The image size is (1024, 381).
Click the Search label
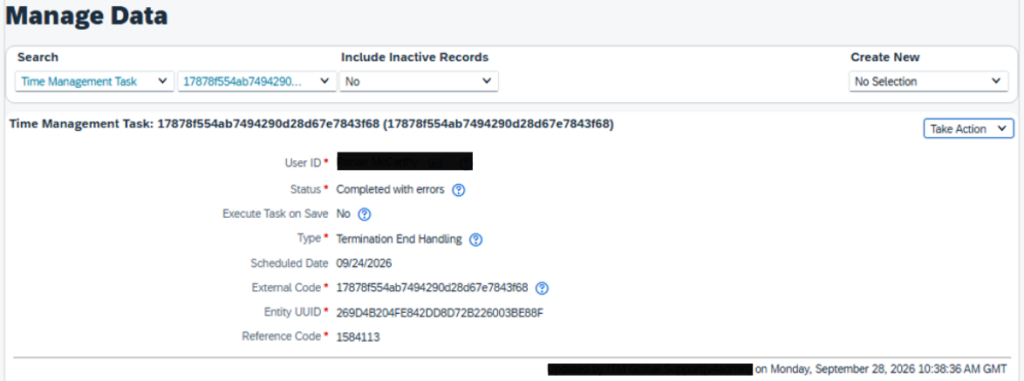(38, 58)
